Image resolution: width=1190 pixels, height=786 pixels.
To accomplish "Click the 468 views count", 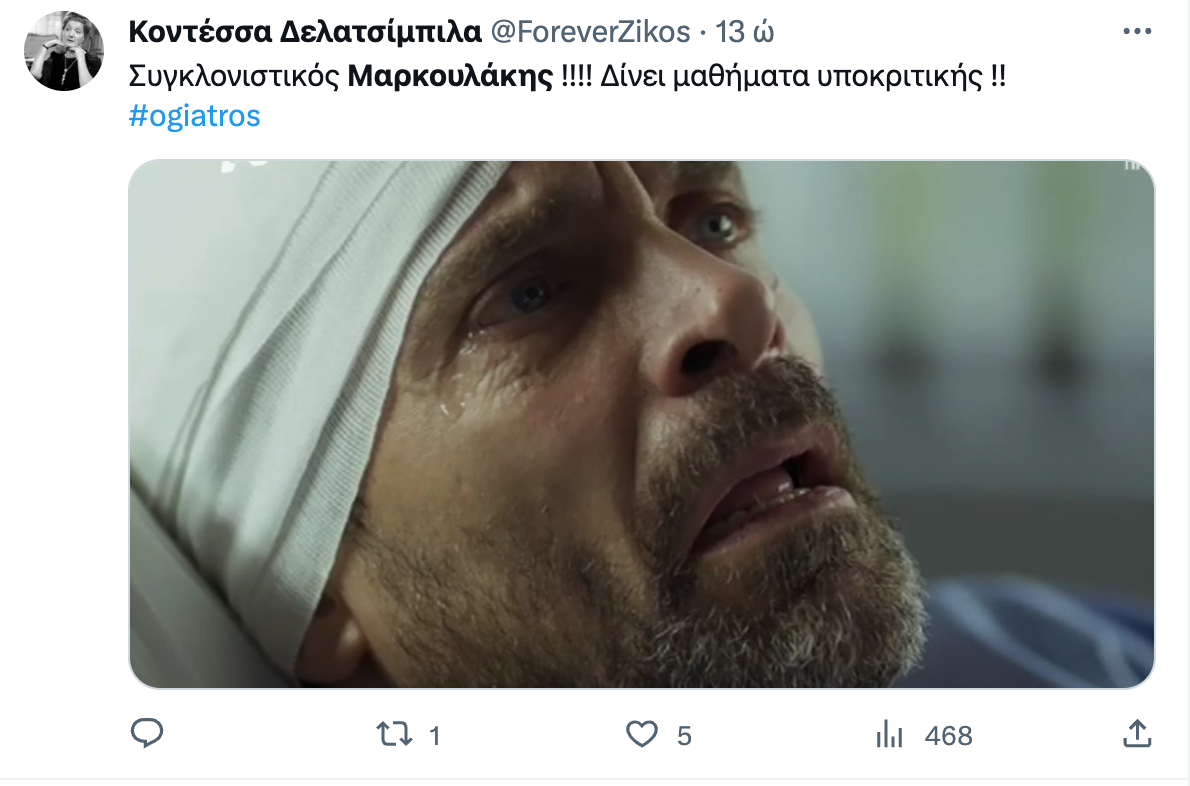I will [949, 735].
